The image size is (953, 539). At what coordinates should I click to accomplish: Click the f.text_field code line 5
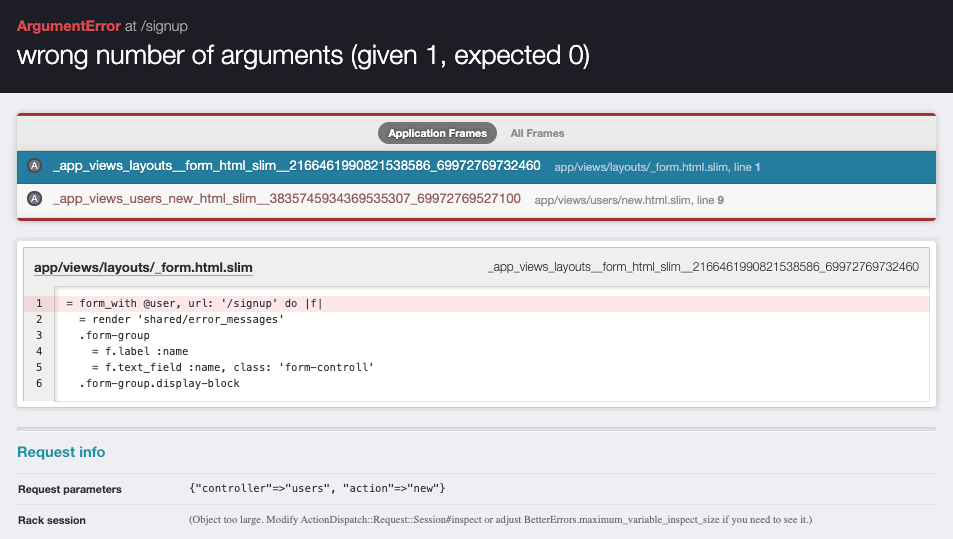[x=232, y=368]
